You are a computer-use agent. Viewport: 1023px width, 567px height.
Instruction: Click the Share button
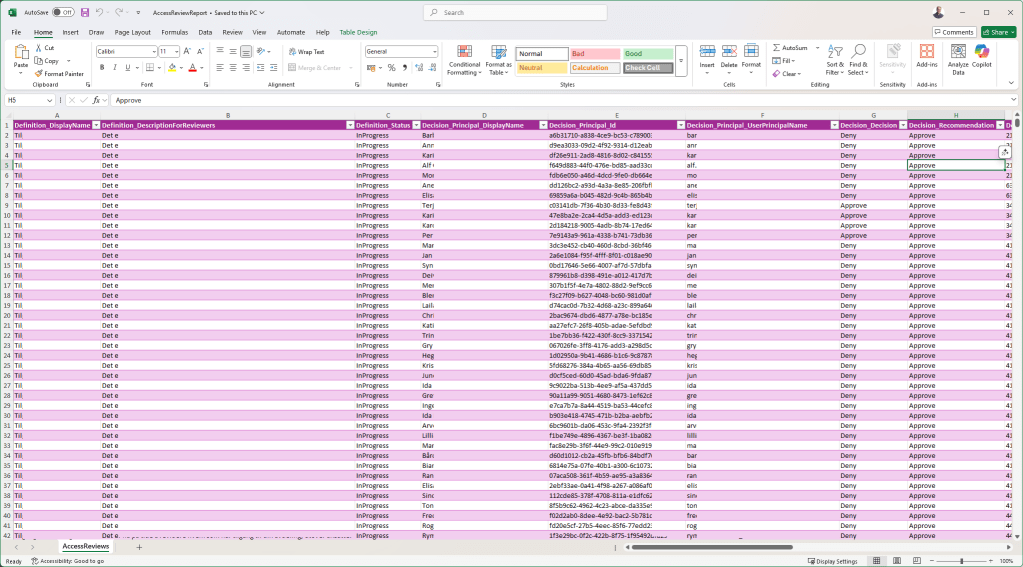(x=996, y=32)
